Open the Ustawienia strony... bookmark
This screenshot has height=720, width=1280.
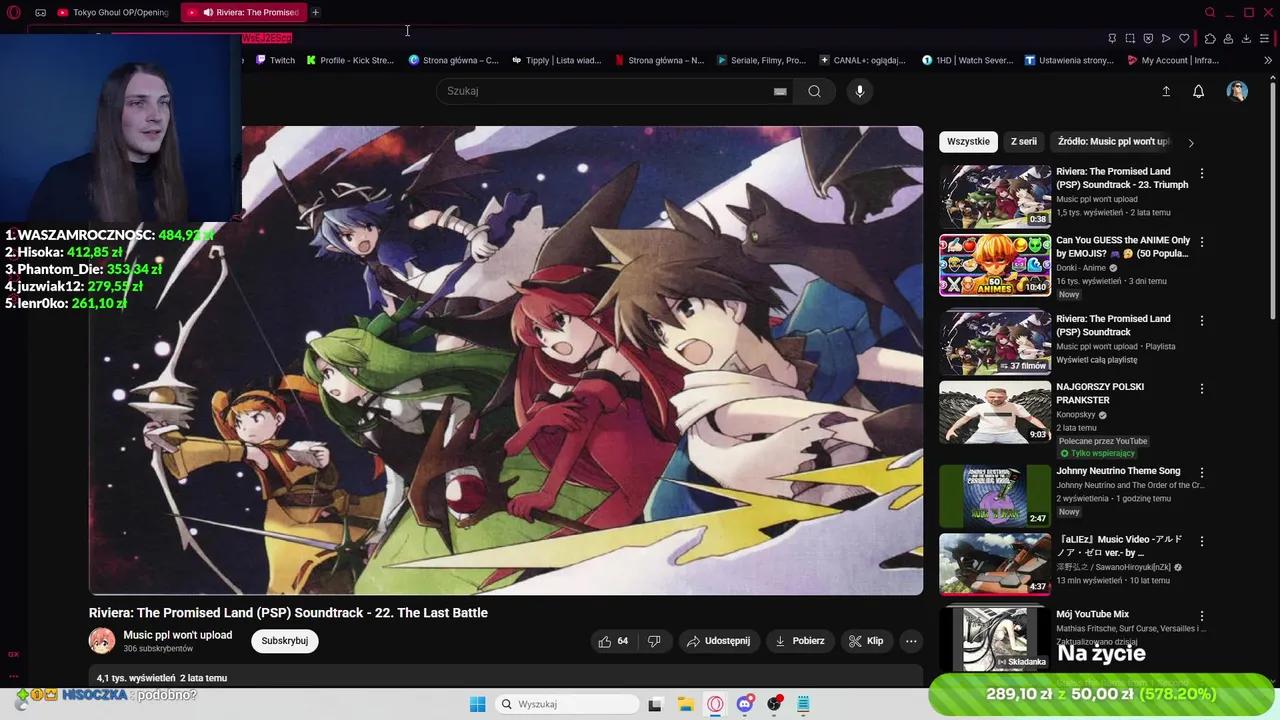click(x=1069, y=60)
